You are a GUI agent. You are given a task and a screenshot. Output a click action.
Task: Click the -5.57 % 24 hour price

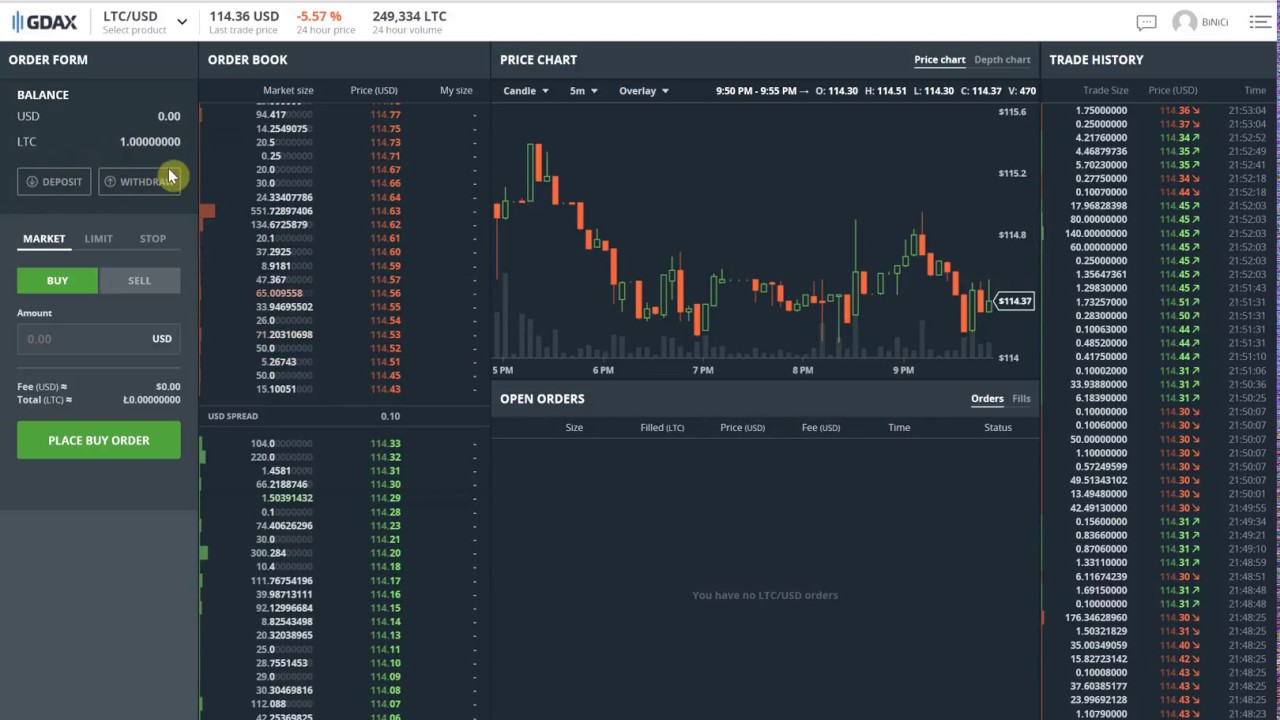(319, 17)
